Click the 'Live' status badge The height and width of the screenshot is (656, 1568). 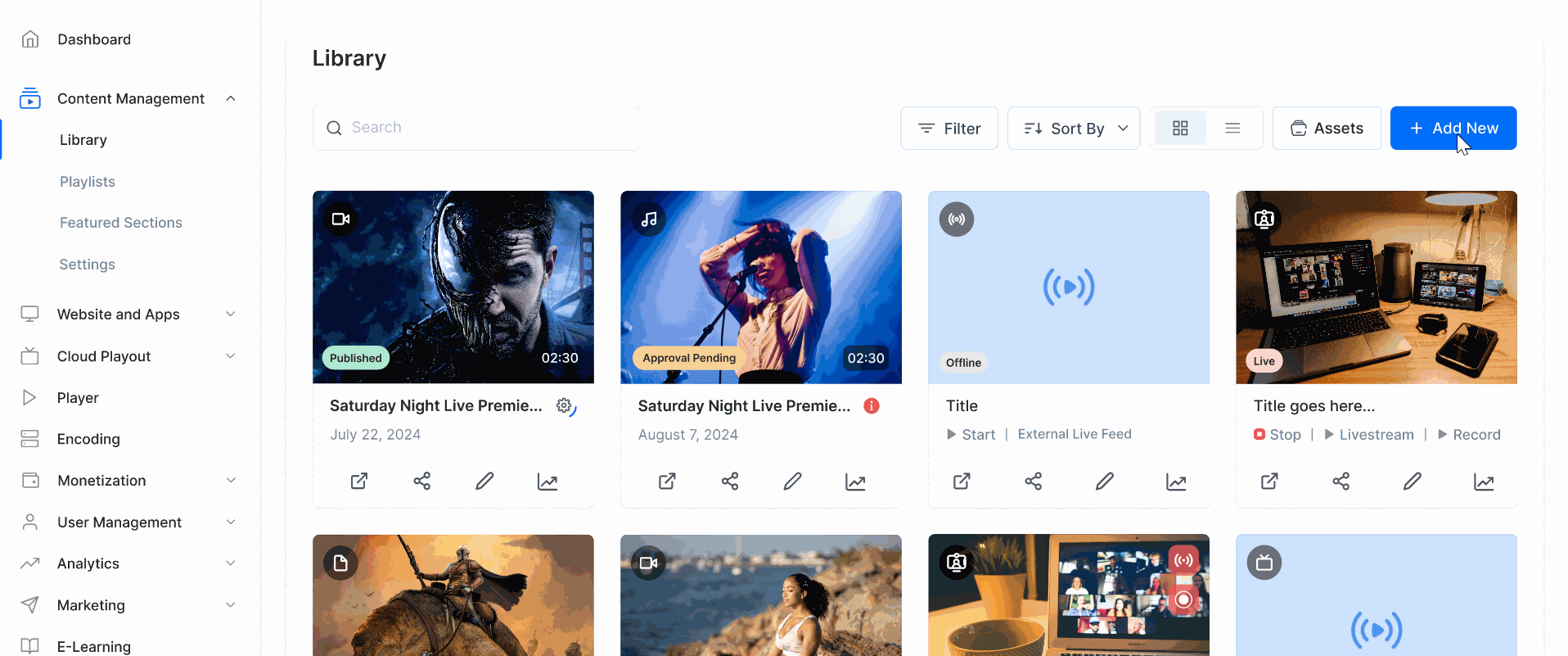[1264, 361]
